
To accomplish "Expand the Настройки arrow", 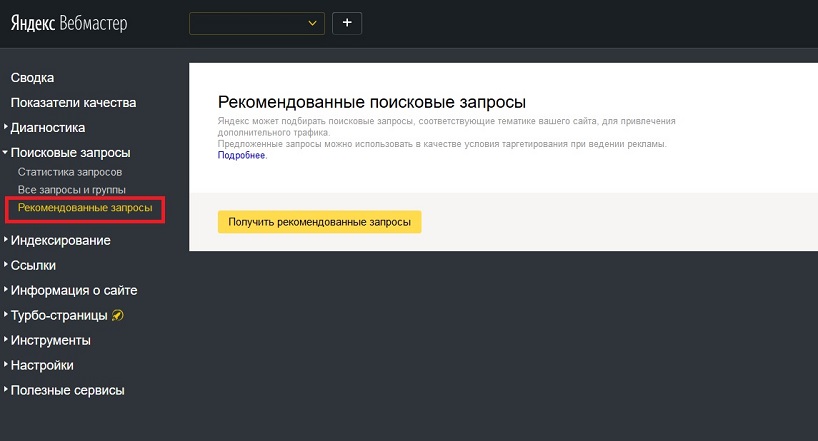I will pyautogui.click(x=6, y=365).
